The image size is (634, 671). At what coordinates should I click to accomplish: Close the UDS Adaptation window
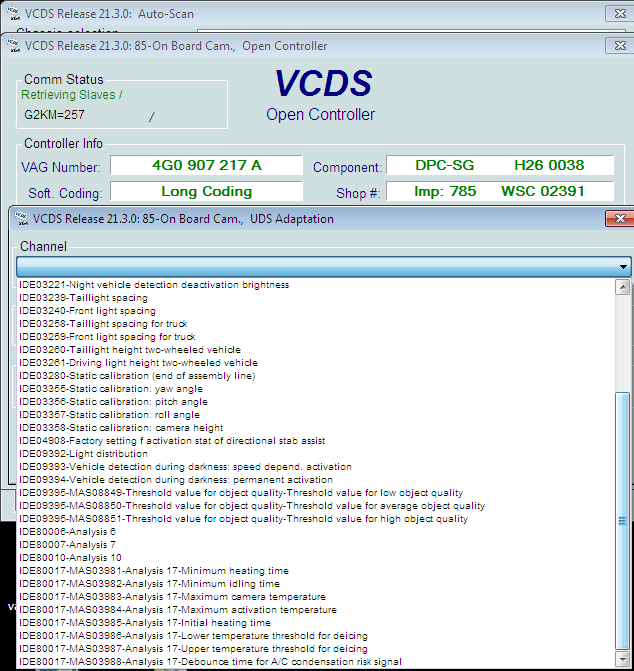(619, 219)
